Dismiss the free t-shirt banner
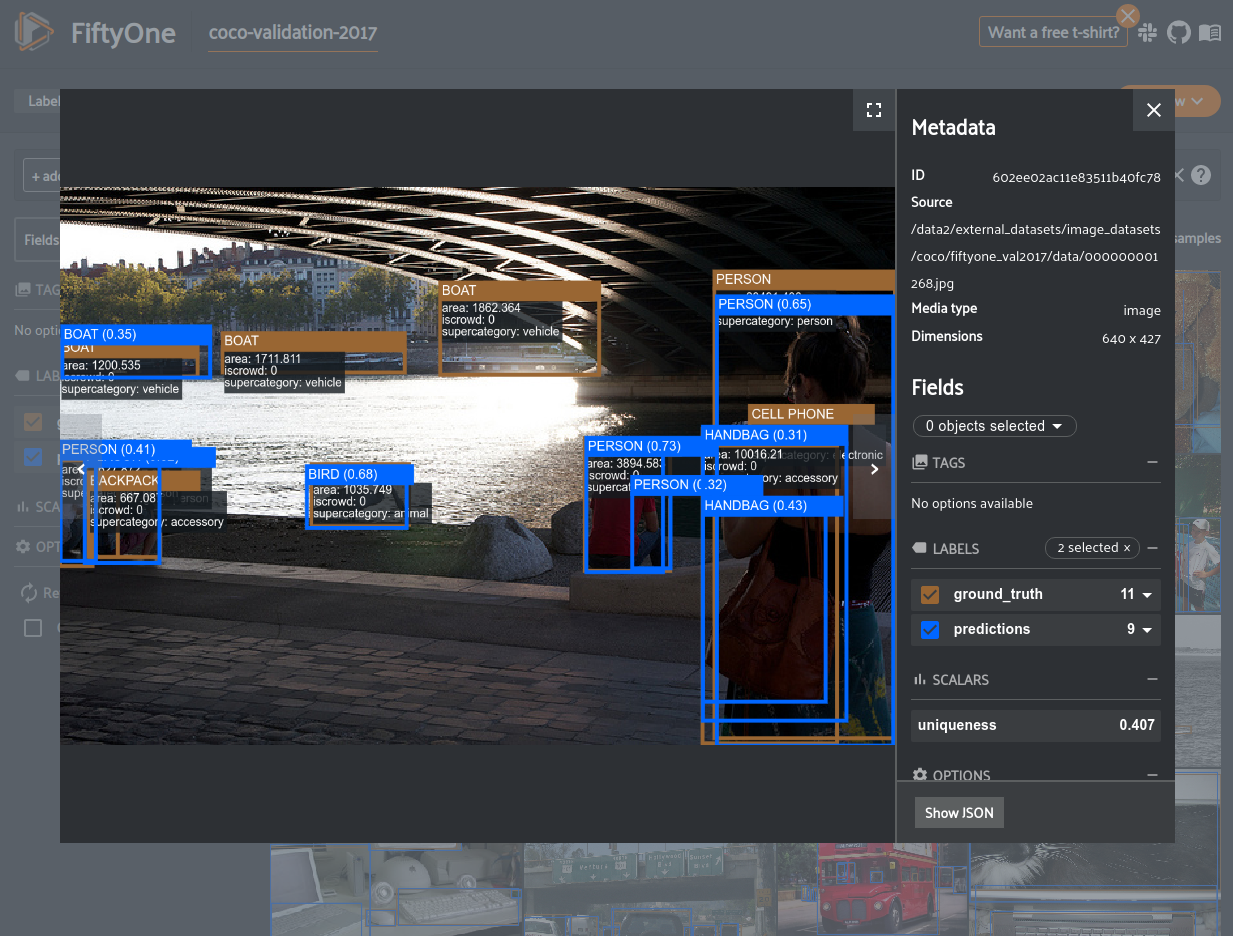The height and width of the screenshot is (936, 1233). 1127,16
